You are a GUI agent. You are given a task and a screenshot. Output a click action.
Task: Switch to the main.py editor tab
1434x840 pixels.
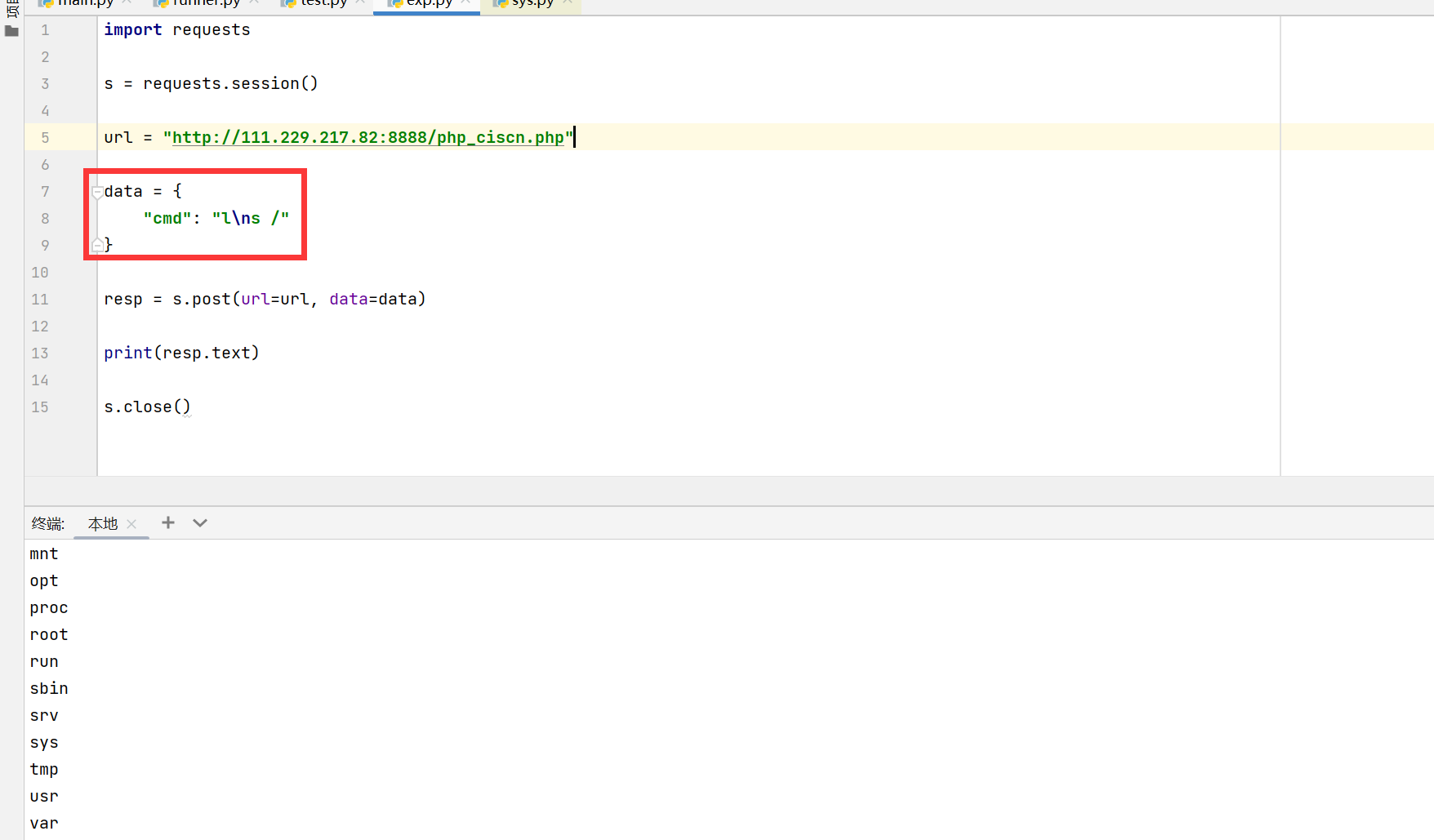click(x=85, y=3)
